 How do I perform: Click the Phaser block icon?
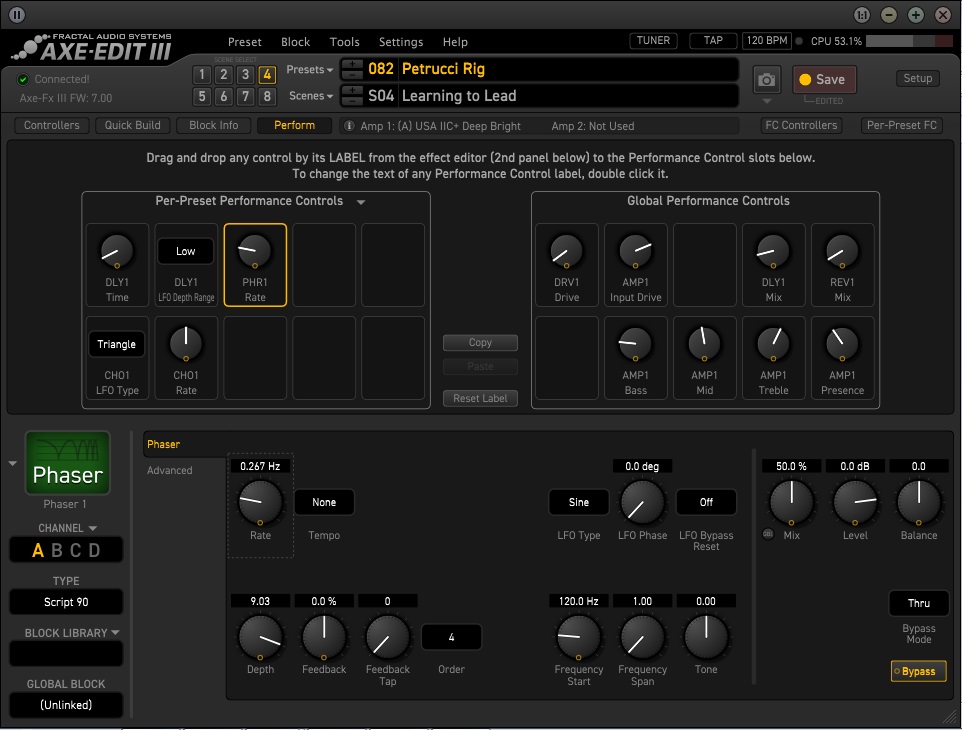(67, 463)
